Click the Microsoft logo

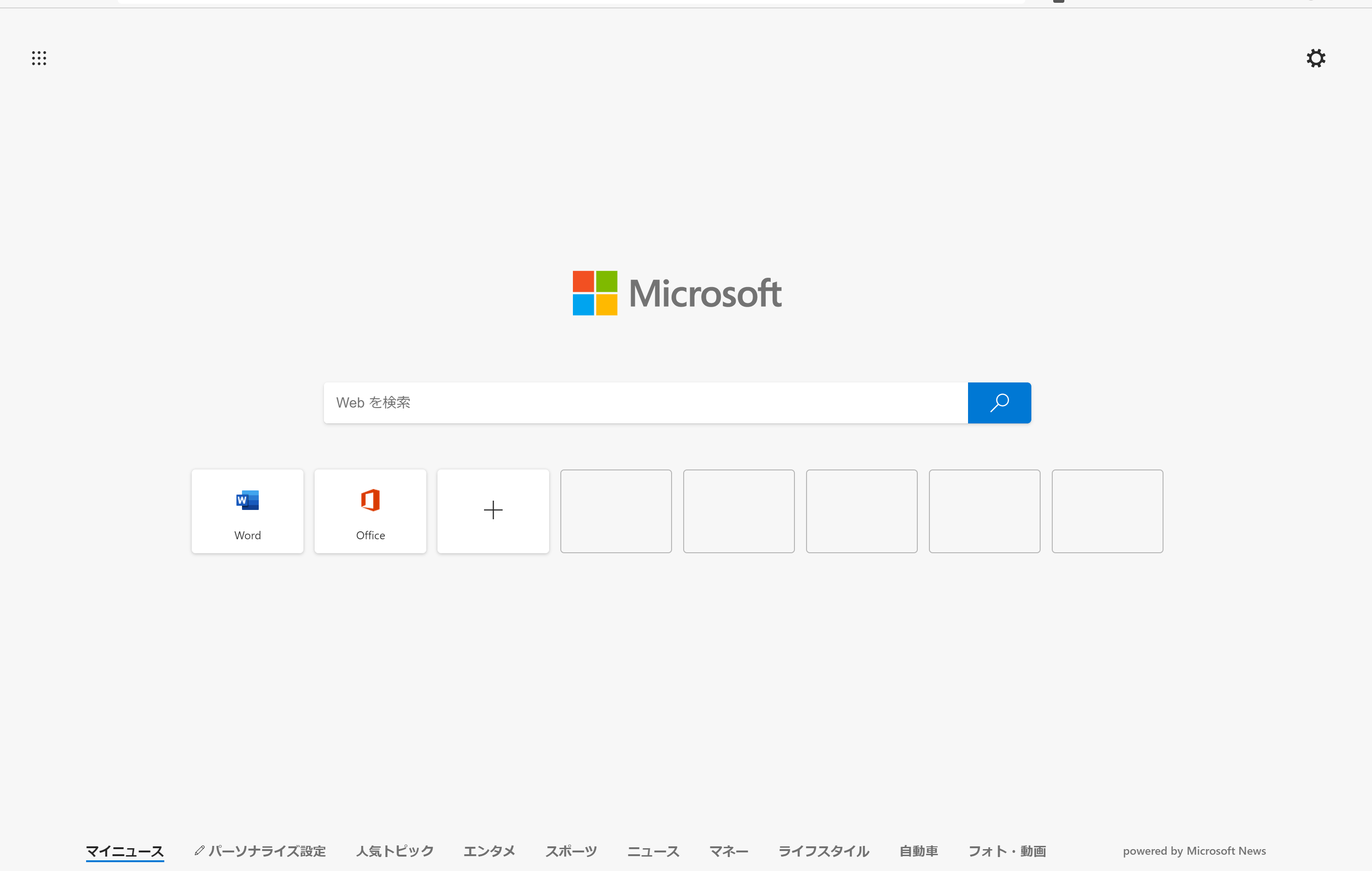[x=677, y=293]
